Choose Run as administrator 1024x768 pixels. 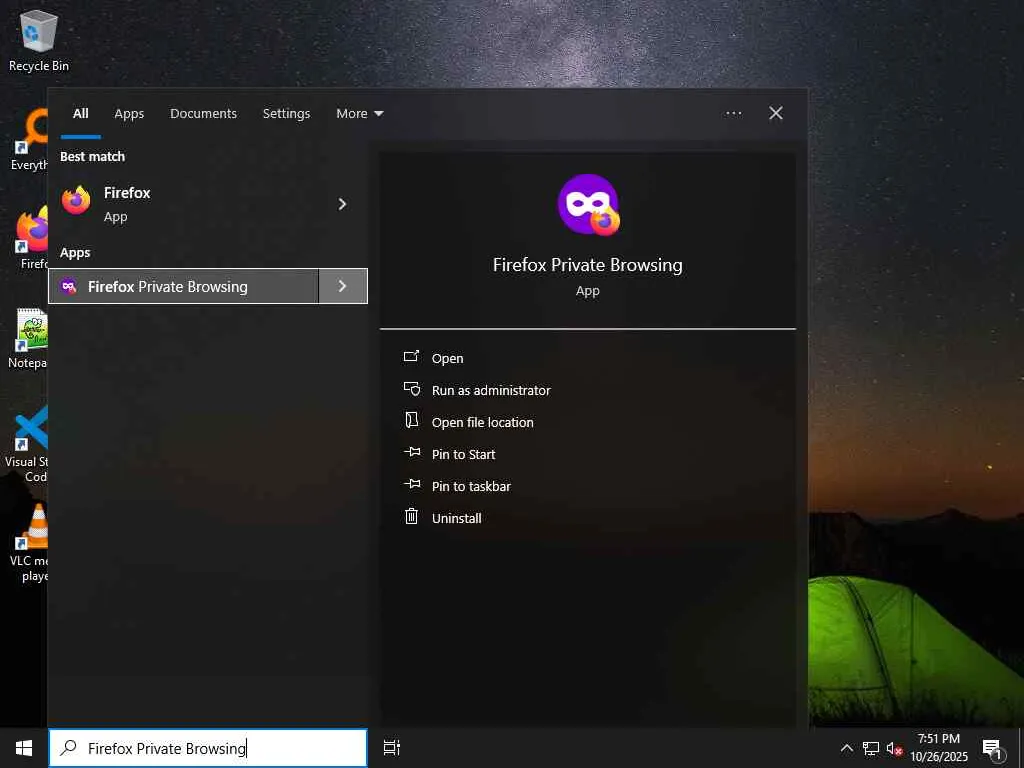(x=477, y=390)
